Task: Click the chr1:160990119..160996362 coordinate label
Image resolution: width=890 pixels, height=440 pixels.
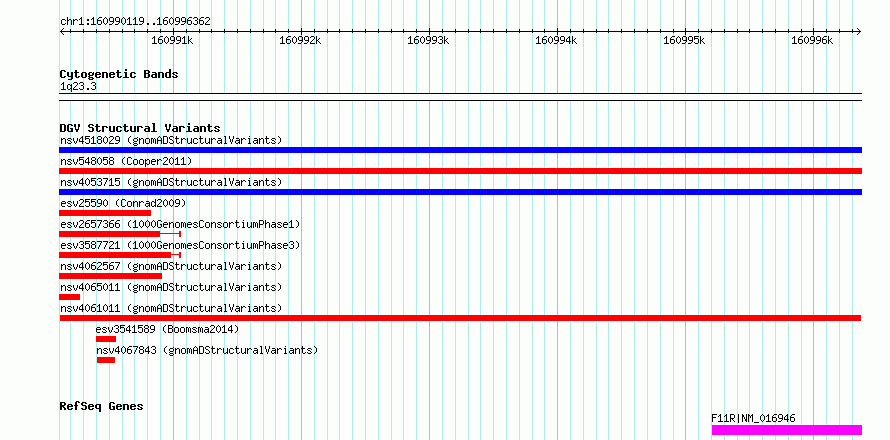Action: coord(135,22)
